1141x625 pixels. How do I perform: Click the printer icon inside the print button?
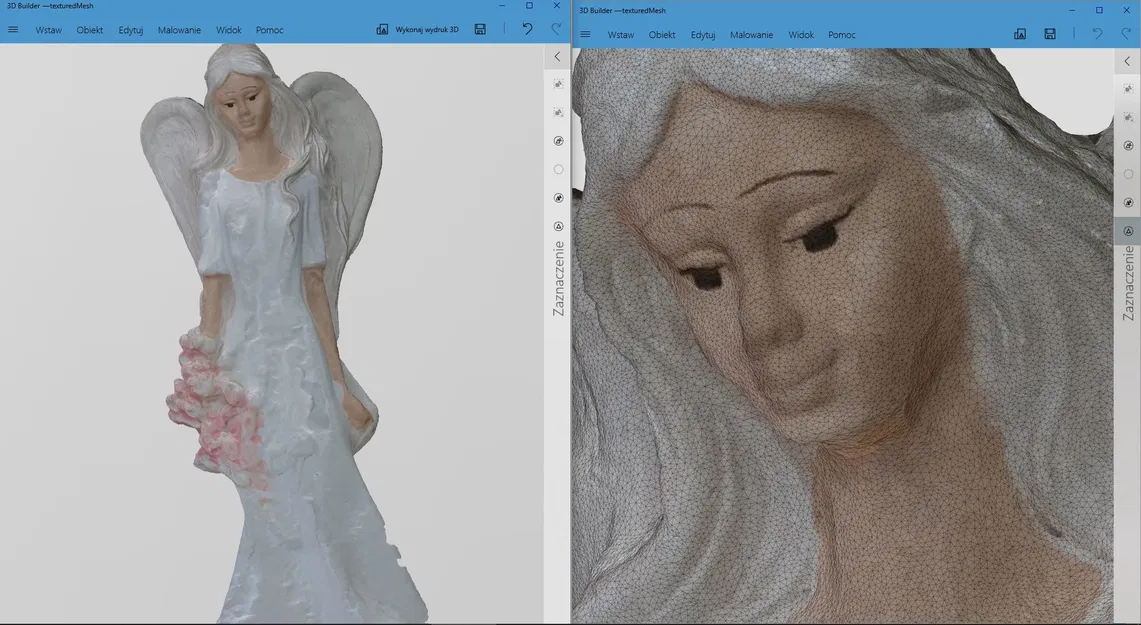381,28
